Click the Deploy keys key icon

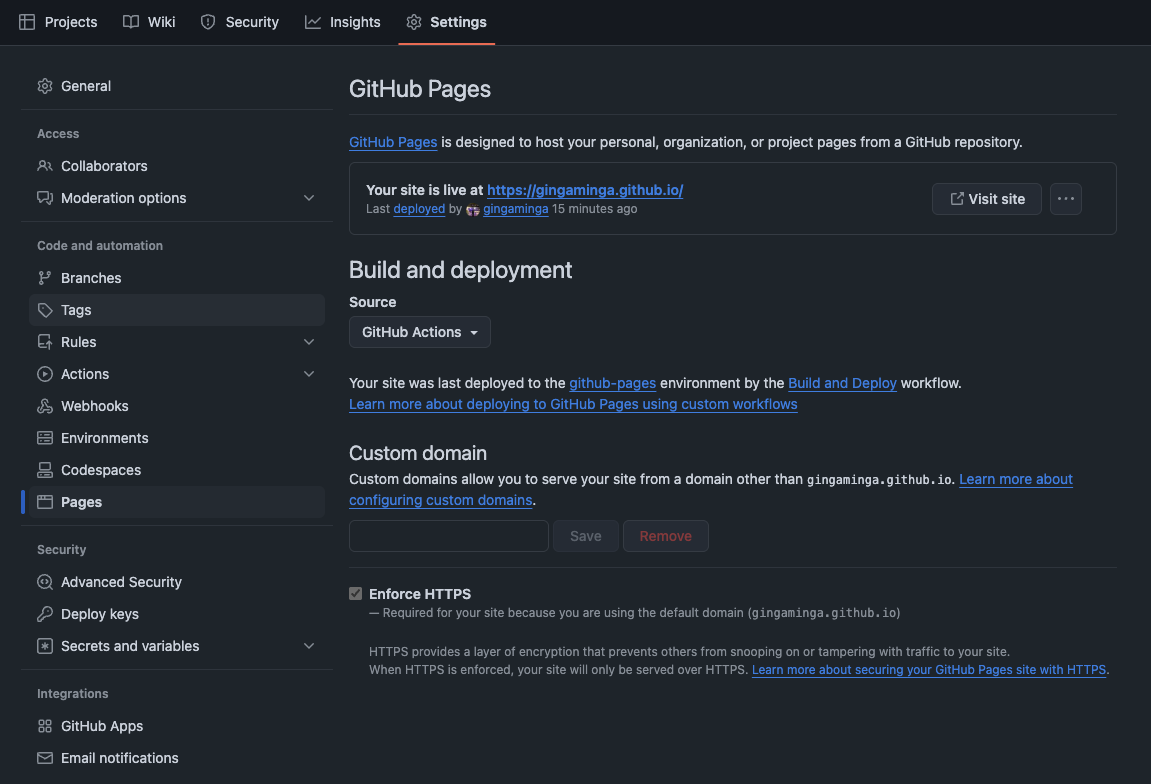point(45,614)
